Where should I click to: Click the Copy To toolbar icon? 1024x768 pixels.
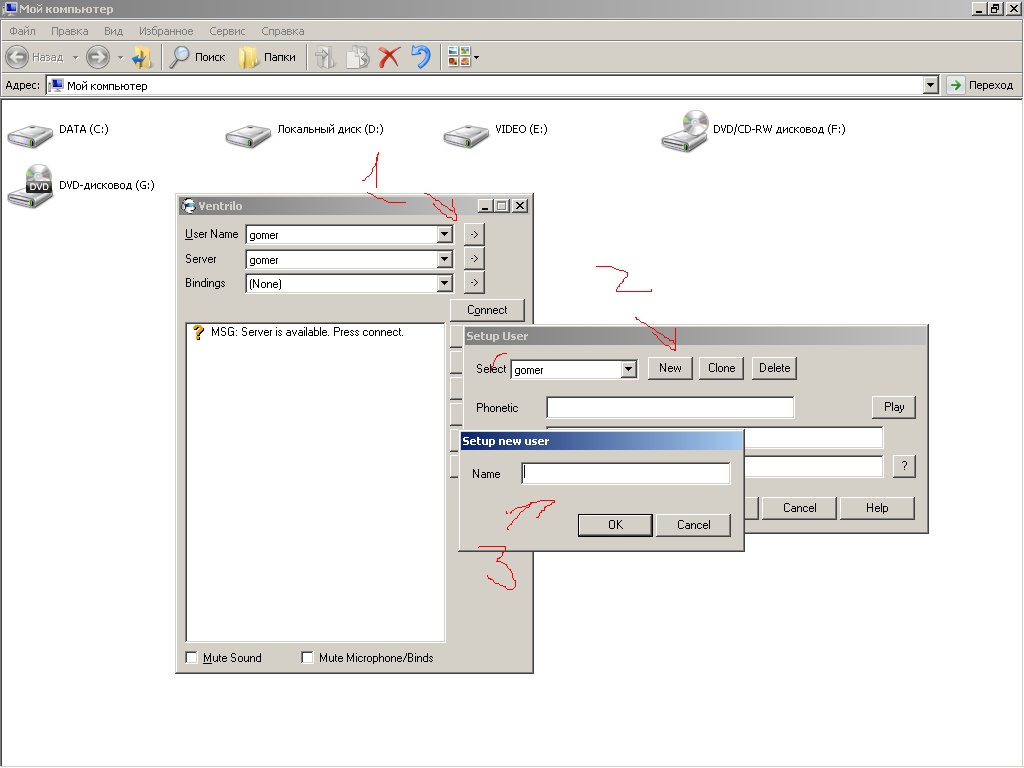point(357,57)
